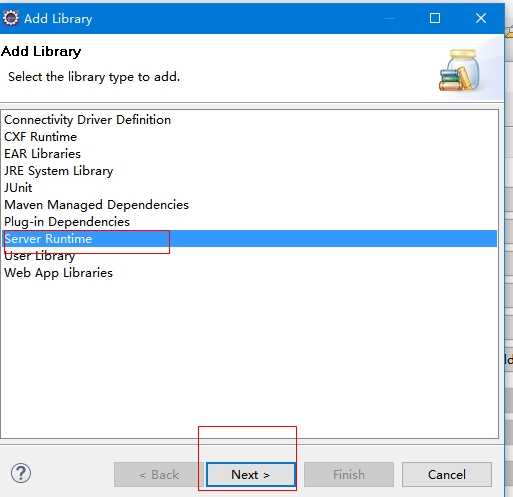Image resolution: width=513 pixels, height=497 pixels.
Task: Maximize the Add Library dialog
Action: 435,18
